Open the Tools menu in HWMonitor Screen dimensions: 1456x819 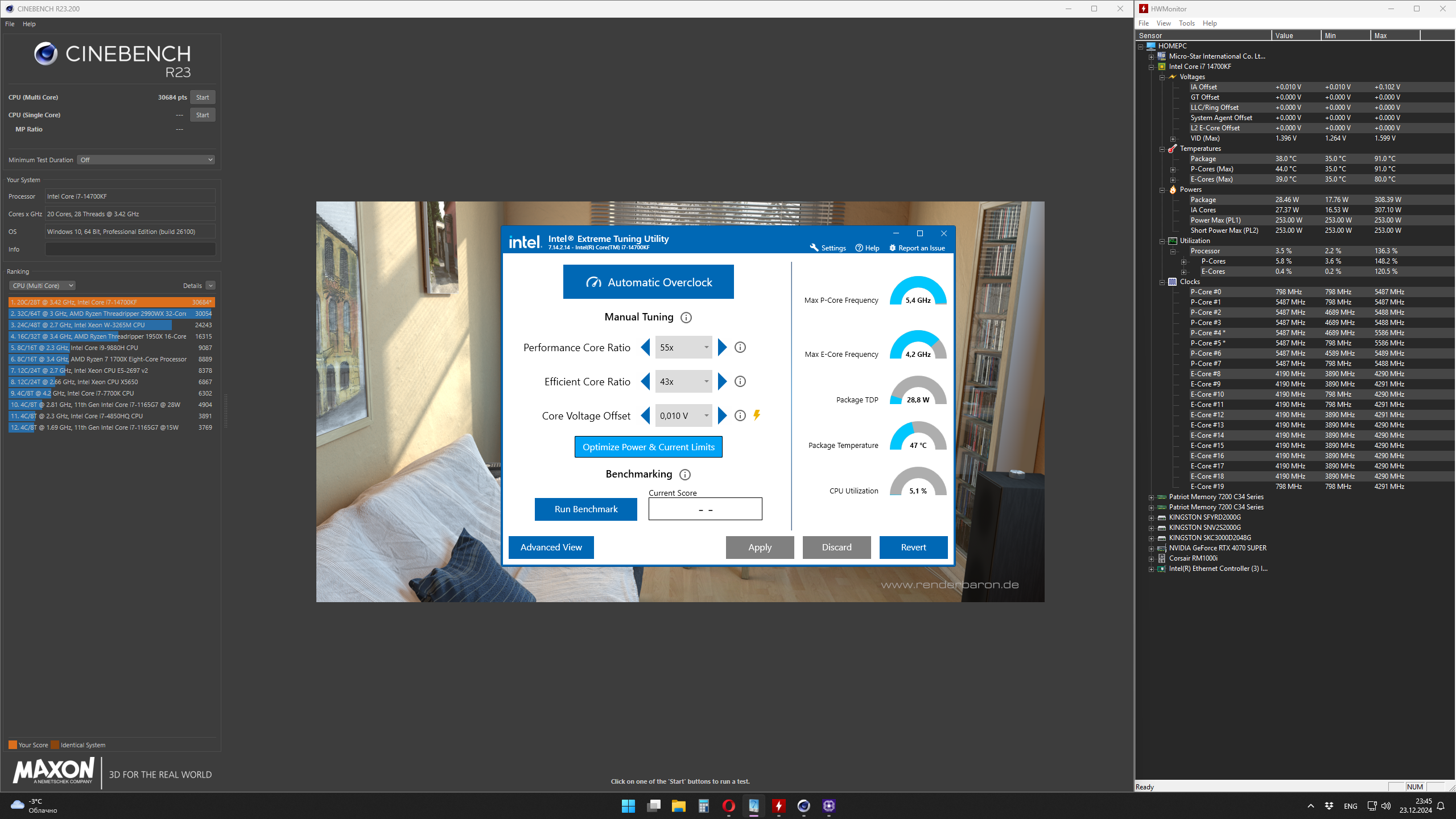[1186, 23]
